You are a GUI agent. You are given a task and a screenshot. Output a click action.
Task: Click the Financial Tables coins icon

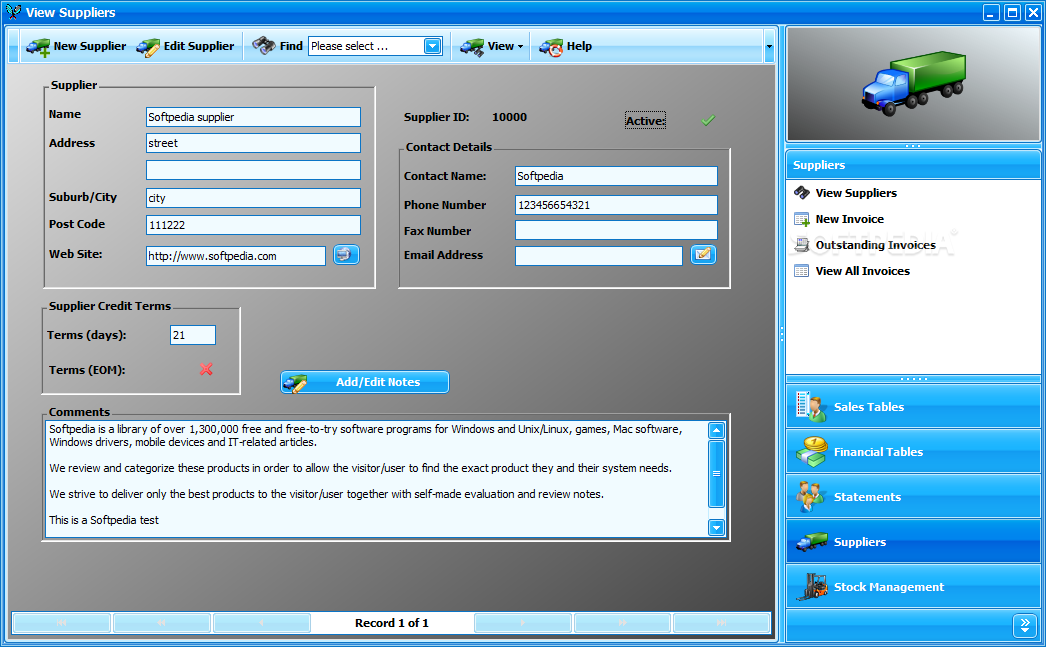[x=811, y=452]
